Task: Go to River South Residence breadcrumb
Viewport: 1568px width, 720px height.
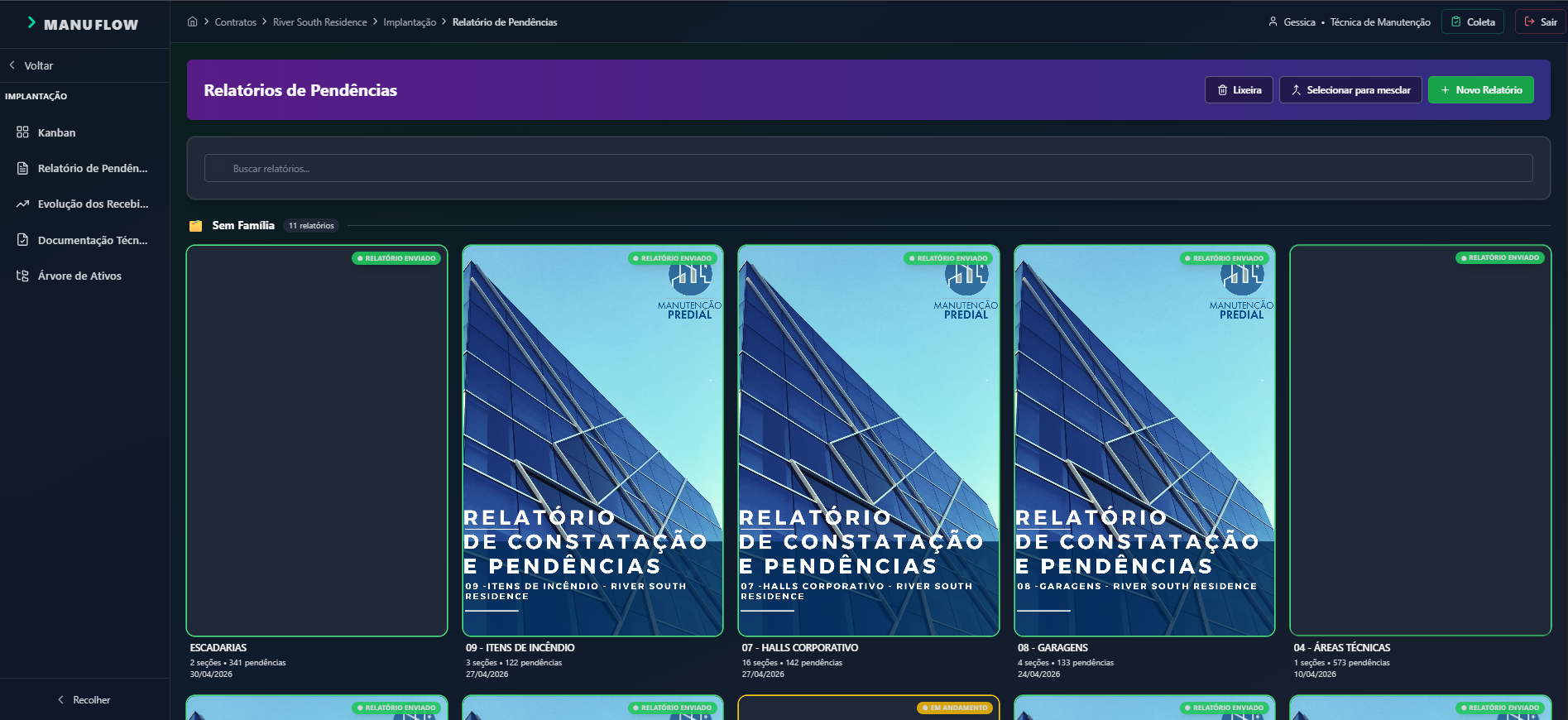Action: pyautogui.click(x=320, y=22)
